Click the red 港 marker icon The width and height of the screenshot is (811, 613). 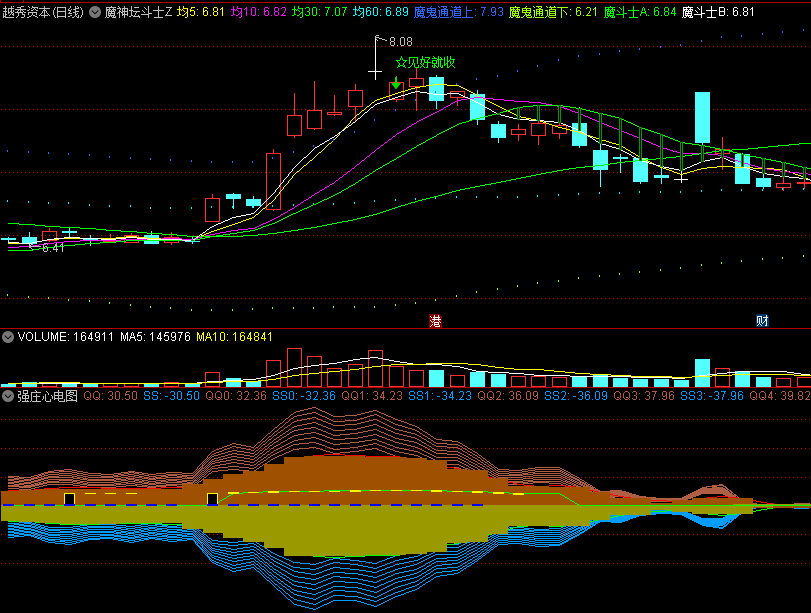[435, 321]
